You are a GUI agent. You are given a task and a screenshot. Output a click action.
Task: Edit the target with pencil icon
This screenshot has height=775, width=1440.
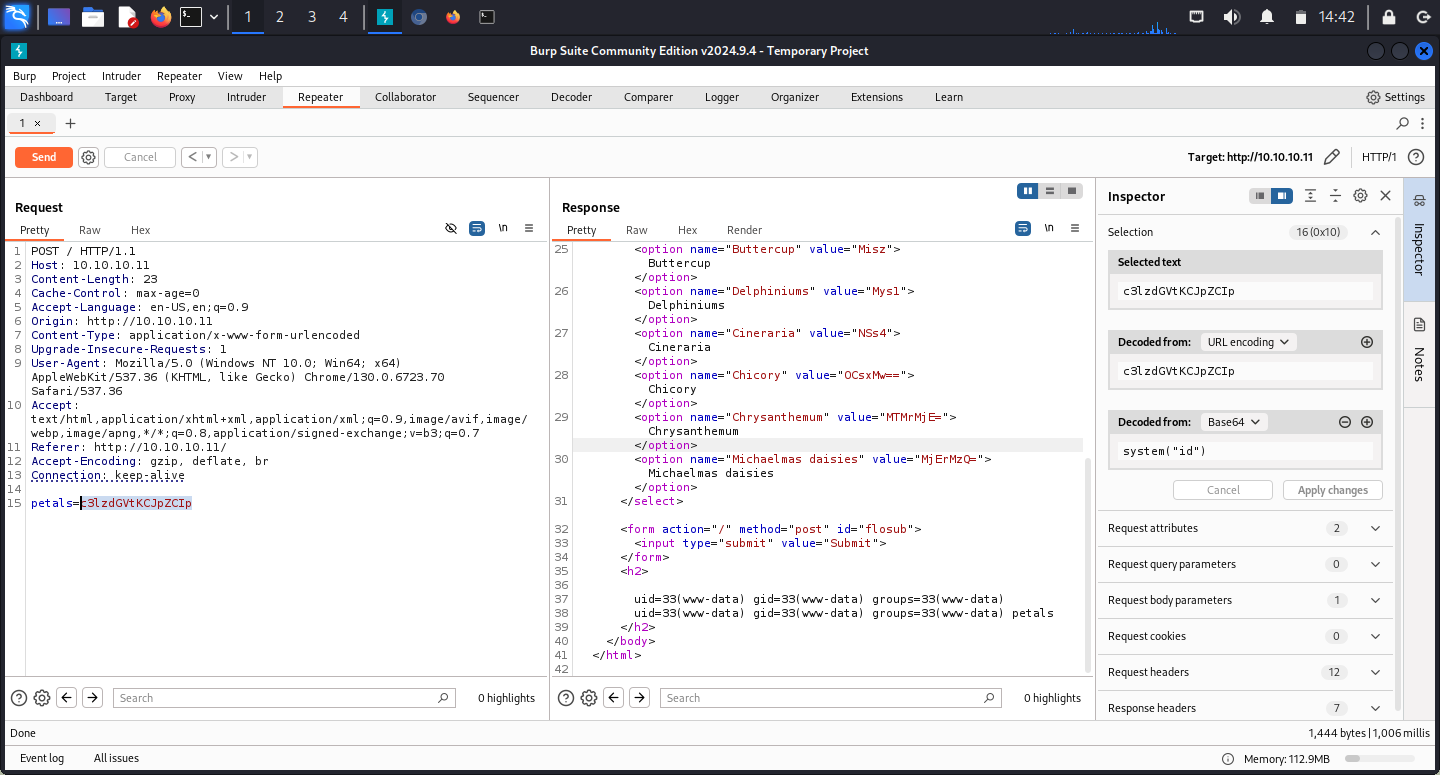coord(1331,157)
